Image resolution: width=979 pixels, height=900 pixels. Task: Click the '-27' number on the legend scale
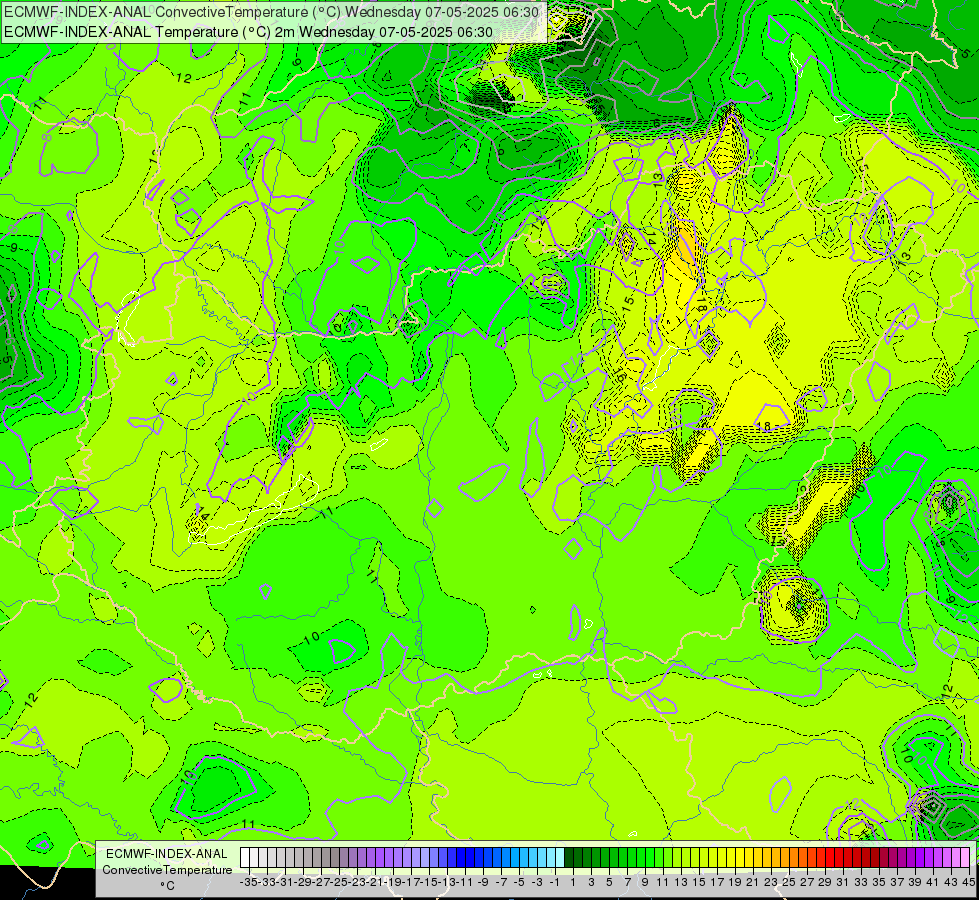pyautogui.click(x=321, y=882)
